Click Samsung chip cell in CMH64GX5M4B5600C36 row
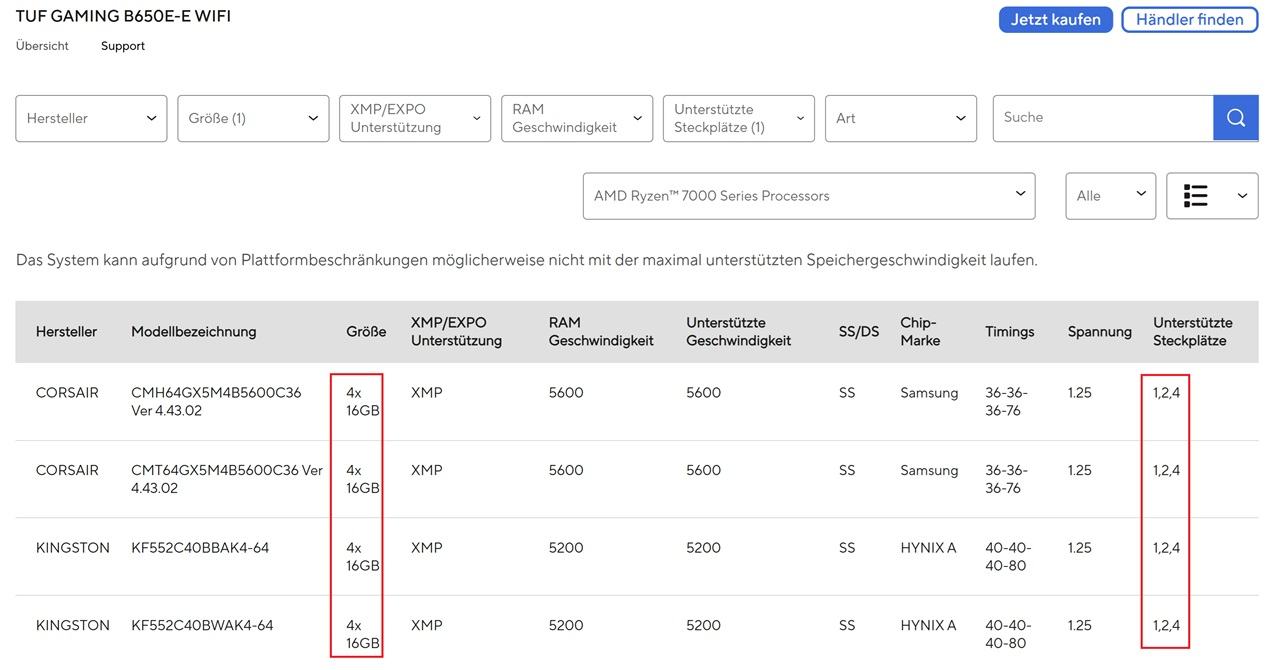This screenshot has height=670, width=1280. [929, 393]
